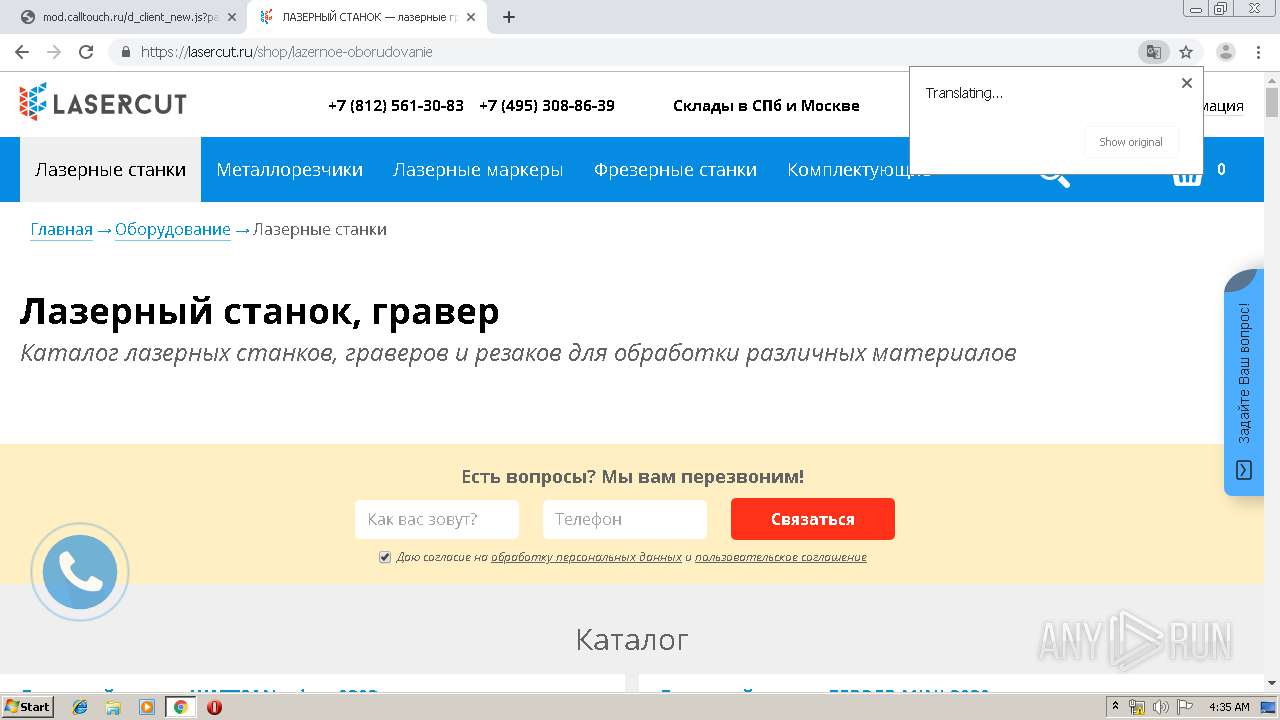
Task: Open the Лазерные маркеры menu item
Action: pos(478,169)
